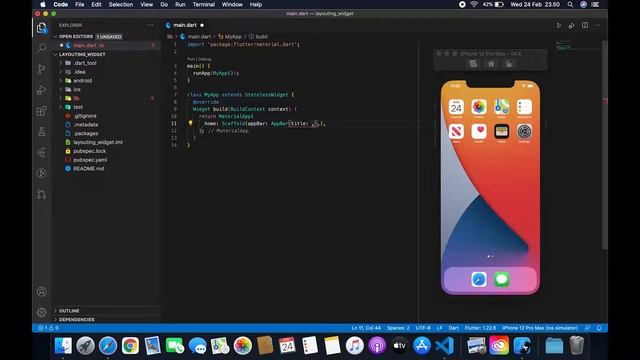Screen dimensions: 640x360
Task: Open the File menu
Action: [80, 4]
